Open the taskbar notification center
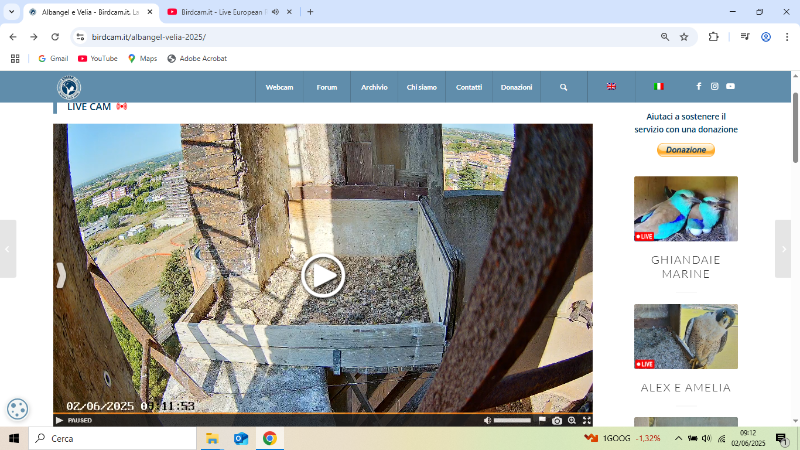Viewport: 800px width, 450px height. tap(782, 438)
